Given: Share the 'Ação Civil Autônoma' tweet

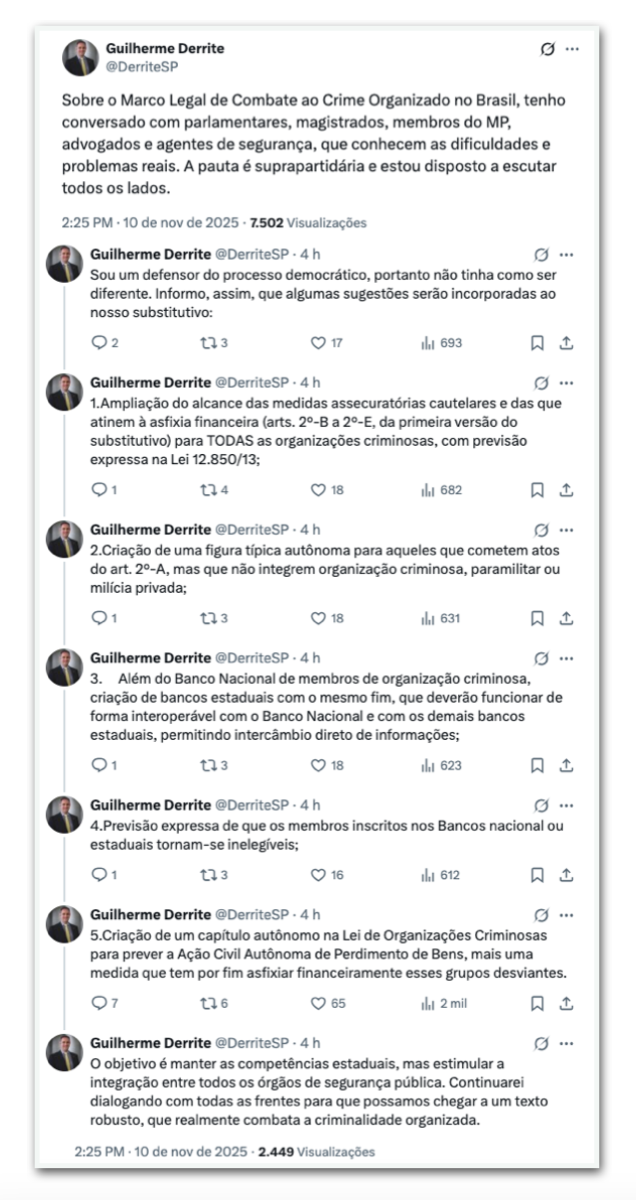Looking at the screenshot, I should [x=566, y=1003].
